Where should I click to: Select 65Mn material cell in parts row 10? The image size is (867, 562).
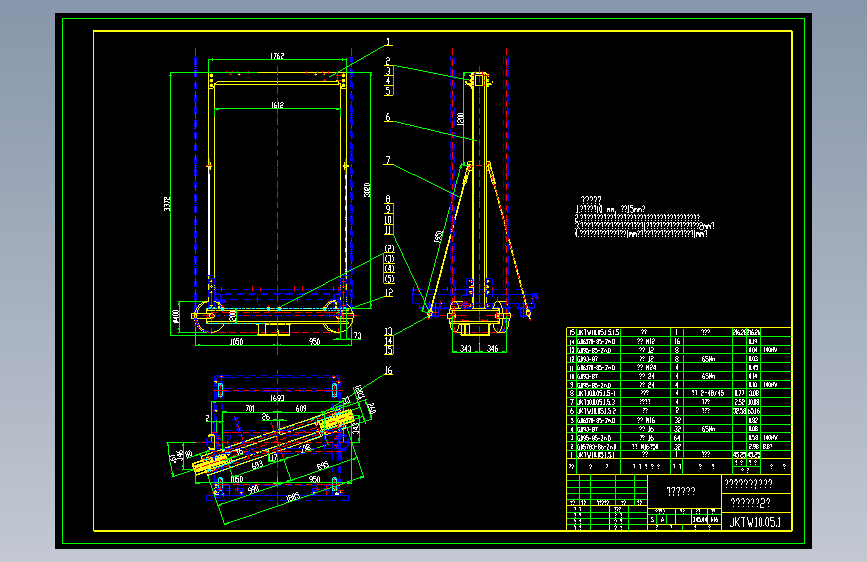pyautogui.click(x=708, y=376)
